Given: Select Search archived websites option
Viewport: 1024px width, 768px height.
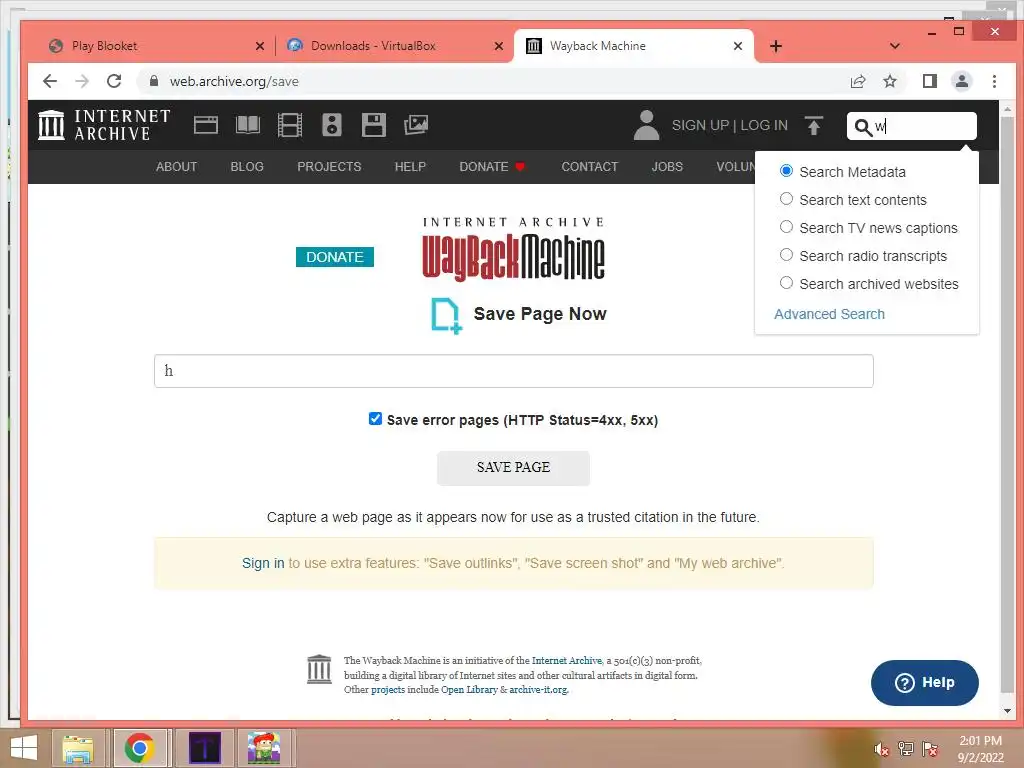Looking at the screenshot, I should [x=786, y=283].
